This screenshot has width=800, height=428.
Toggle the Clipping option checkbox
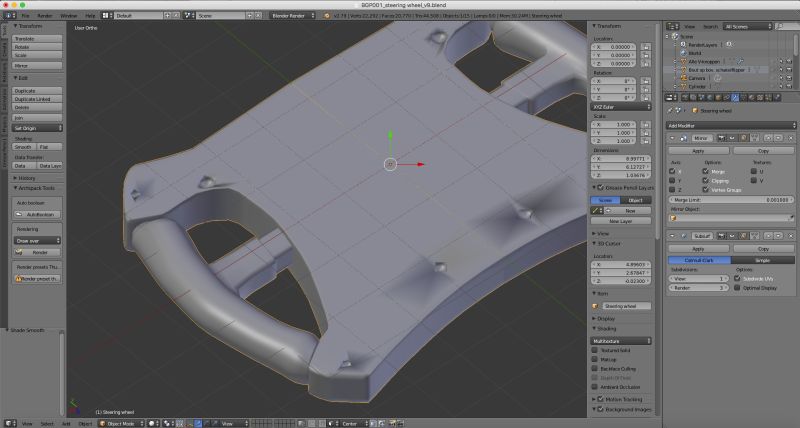706,181
